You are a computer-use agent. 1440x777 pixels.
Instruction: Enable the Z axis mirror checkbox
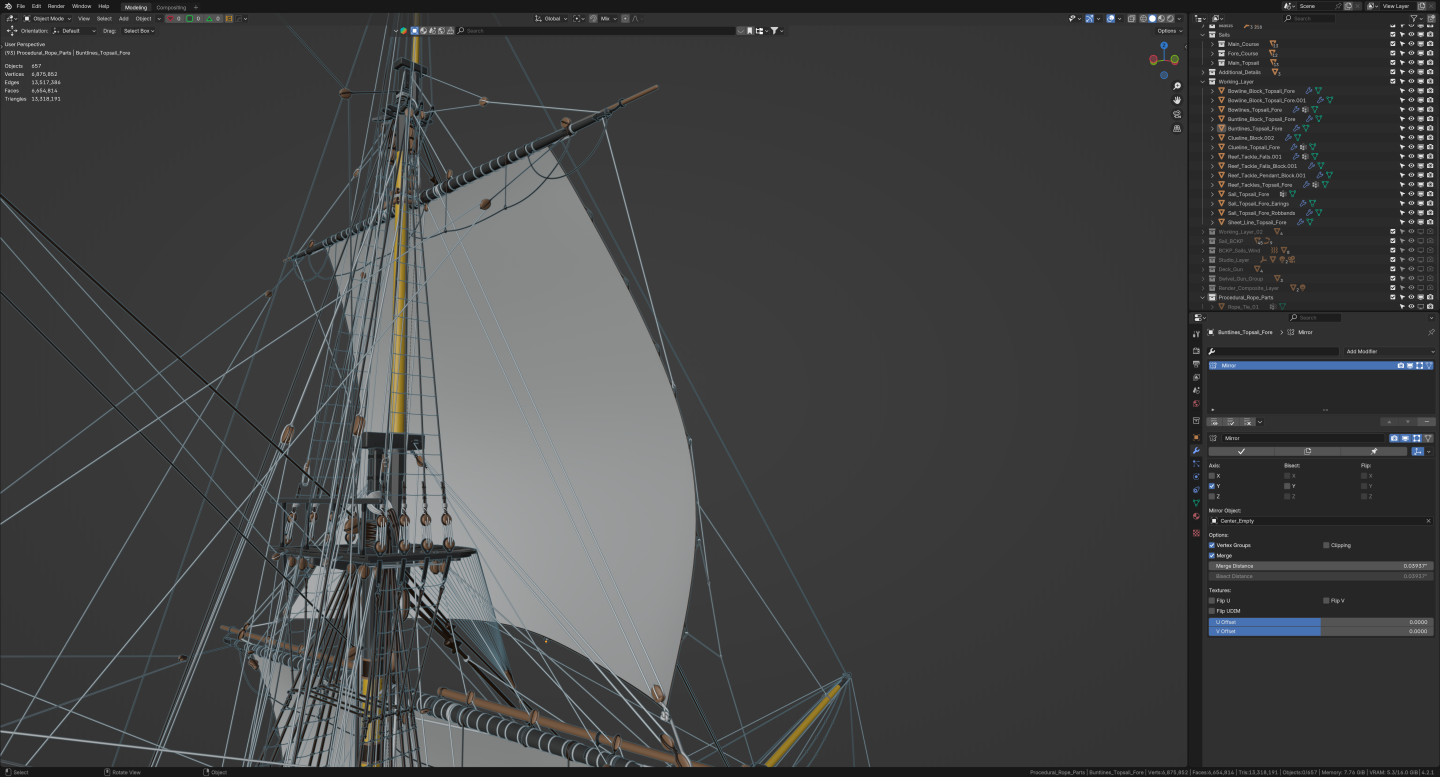(x=1212, y=496)
